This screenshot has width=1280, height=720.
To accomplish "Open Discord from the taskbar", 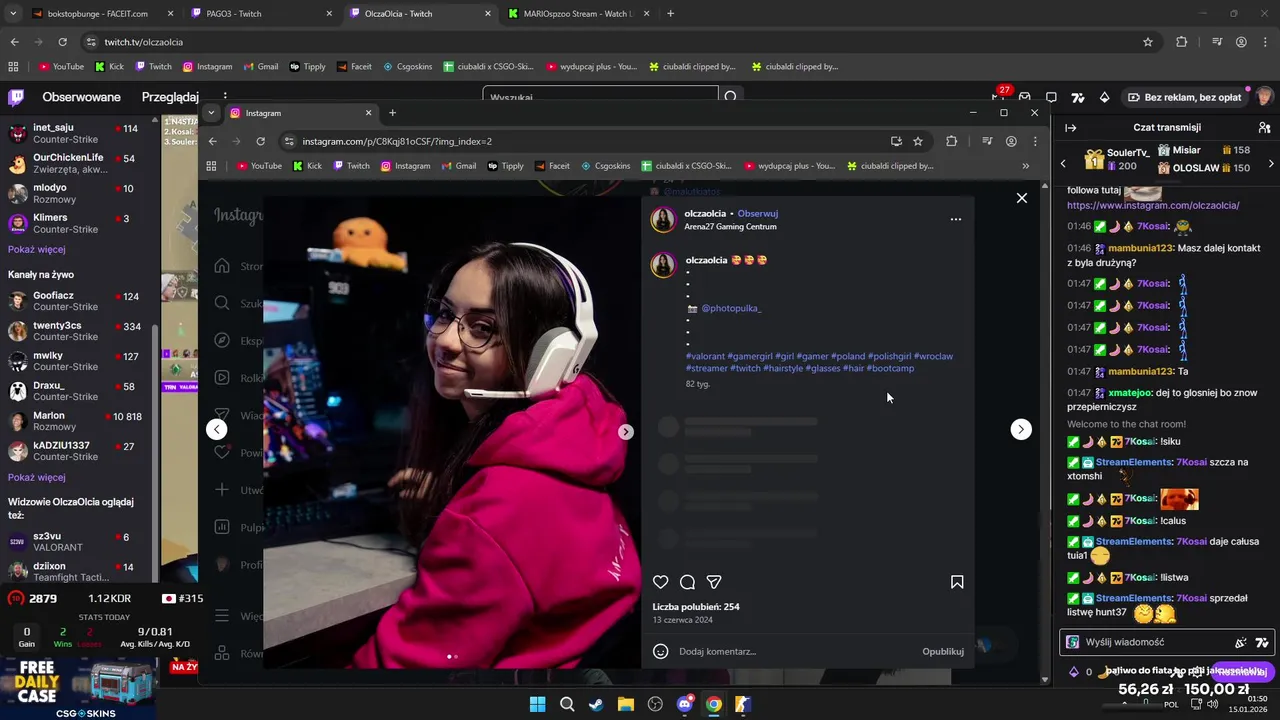I will 684,704.
